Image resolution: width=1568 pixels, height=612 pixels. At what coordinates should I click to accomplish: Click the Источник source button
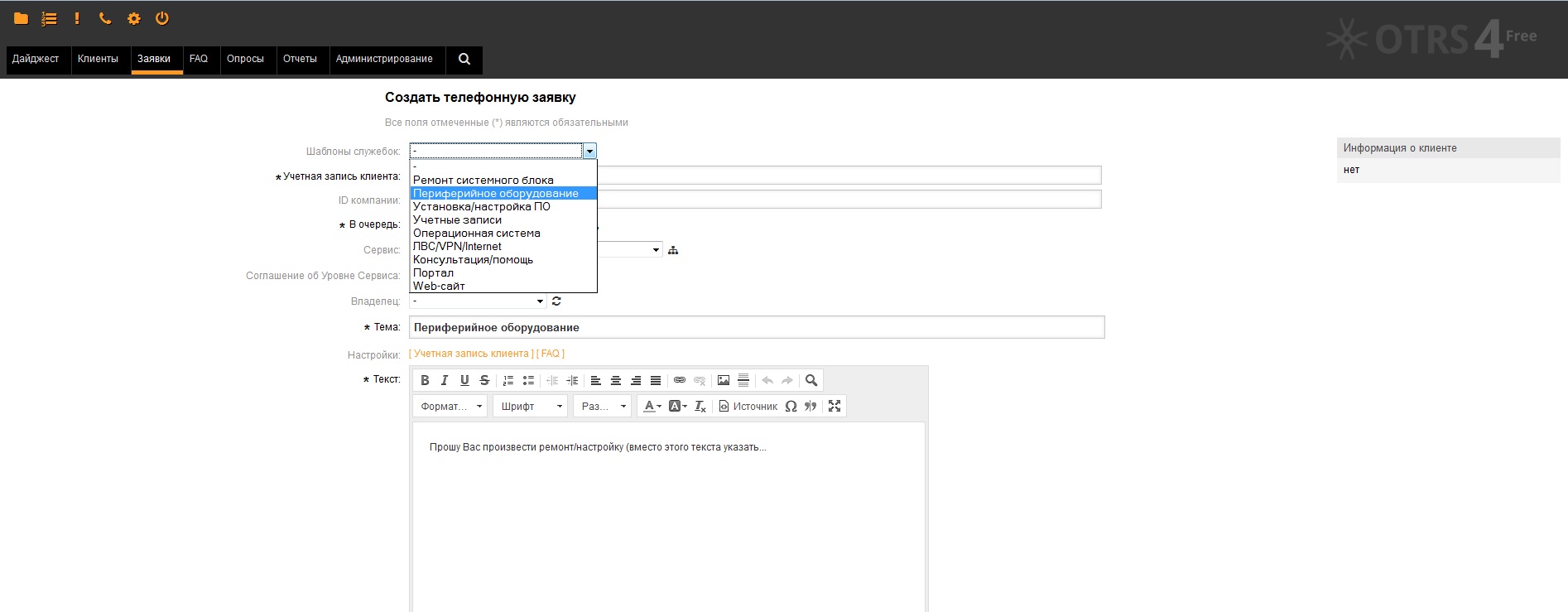pyautogui.click(x=748, y=406)
